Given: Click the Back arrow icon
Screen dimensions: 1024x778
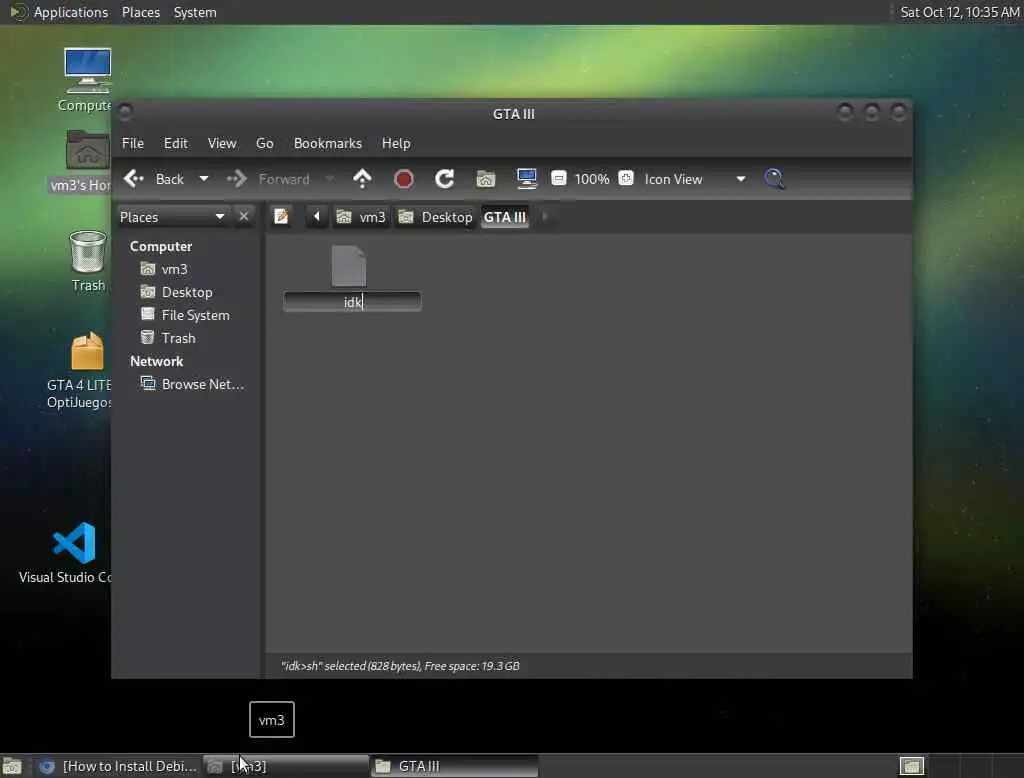Looking at the screenshot, I should [134, 178].
